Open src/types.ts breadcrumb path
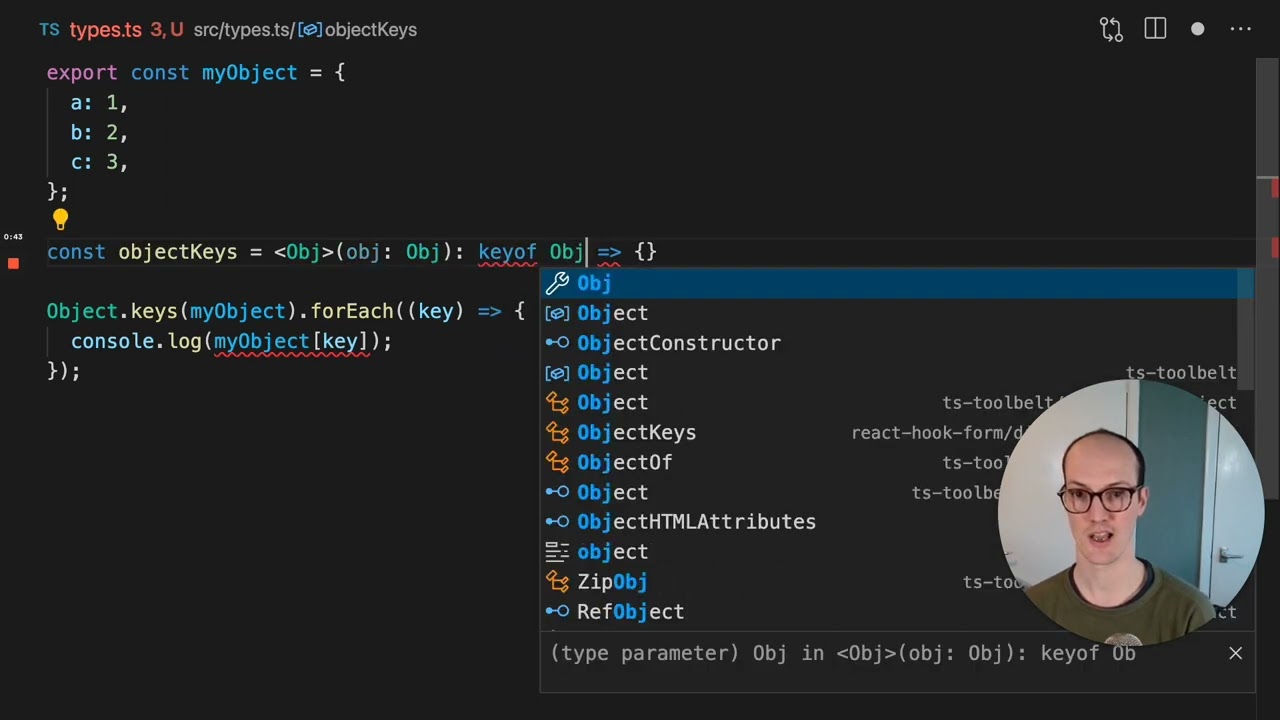 pyautogui.click(x=243, y=30)
